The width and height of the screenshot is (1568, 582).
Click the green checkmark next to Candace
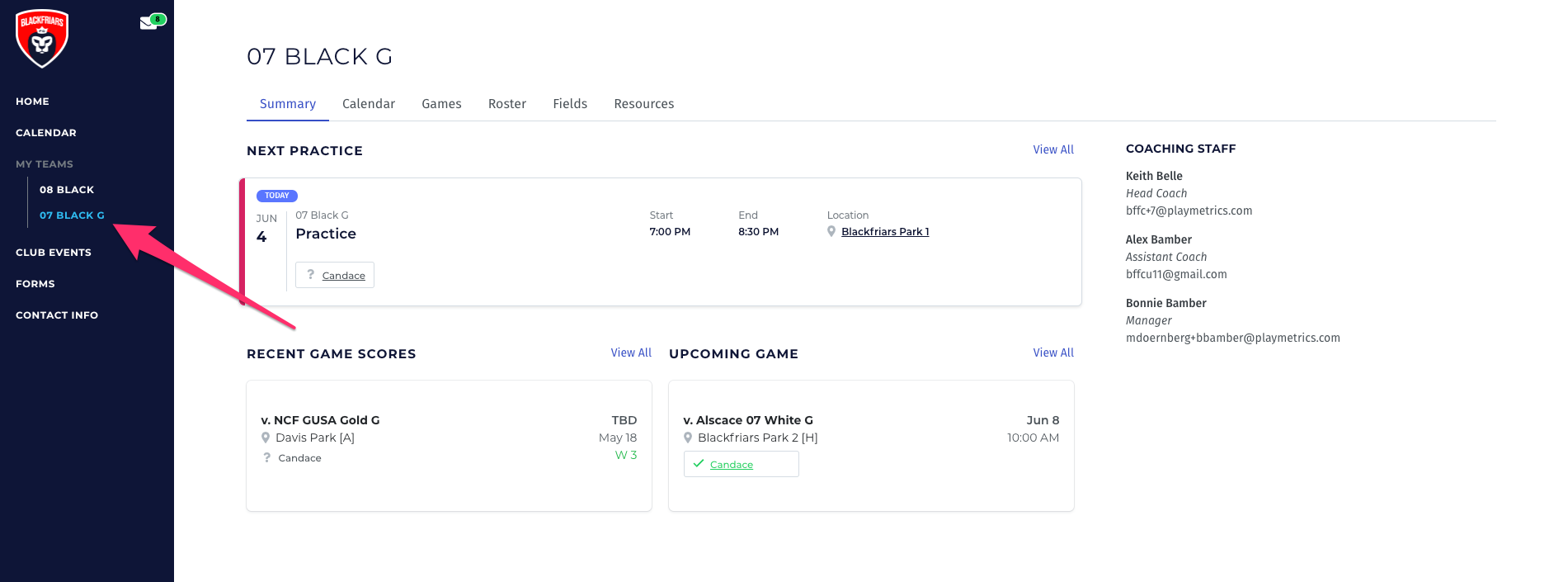point(699,464)
